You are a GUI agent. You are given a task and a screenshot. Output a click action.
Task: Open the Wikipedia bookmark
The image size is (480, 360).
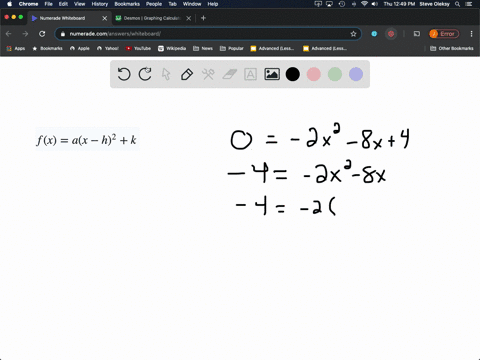(x=172, y=48)
